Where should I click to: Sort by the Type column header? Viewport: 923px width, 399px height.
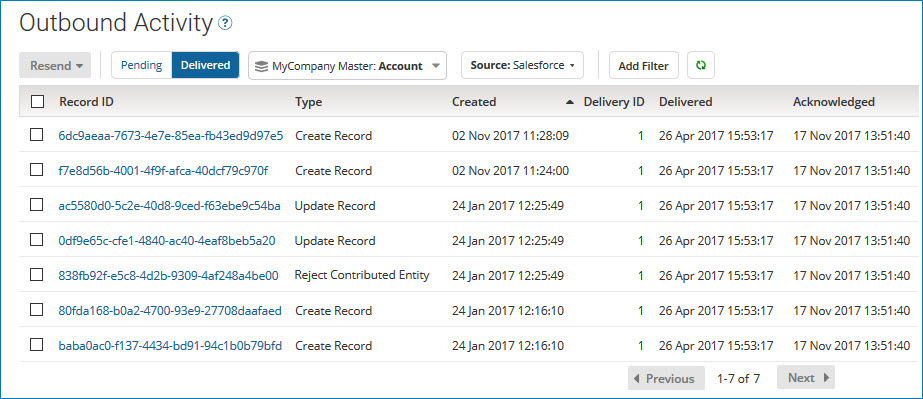pyautogui.click(x=308, y=102)
